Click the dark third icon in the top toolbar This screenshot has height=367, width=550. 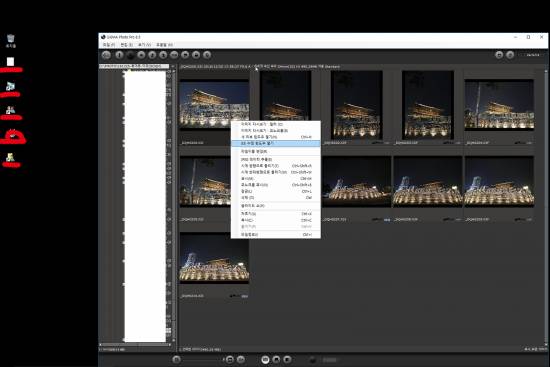pos(130,55)
